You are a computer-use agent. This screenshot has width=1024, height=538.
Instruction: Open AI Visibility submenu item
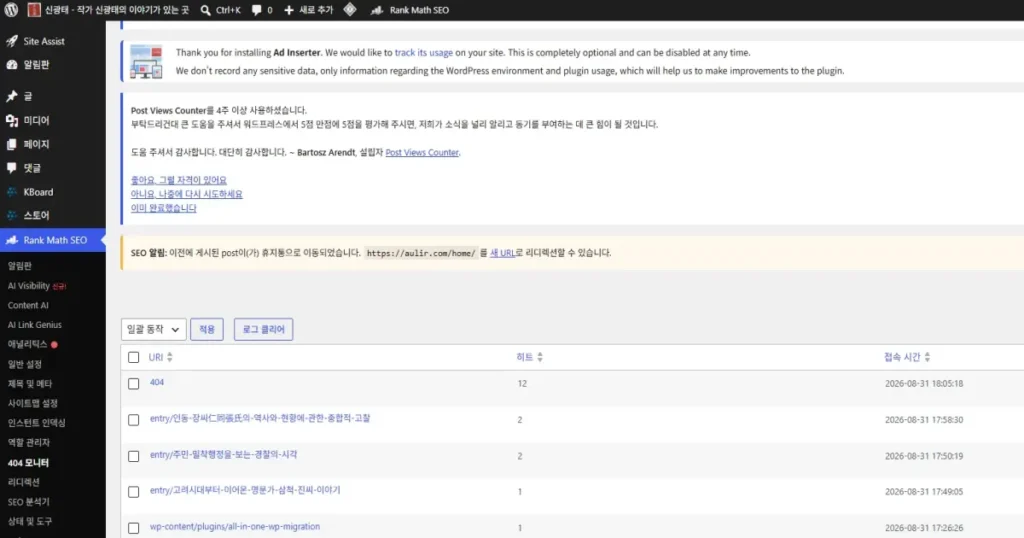37,286
